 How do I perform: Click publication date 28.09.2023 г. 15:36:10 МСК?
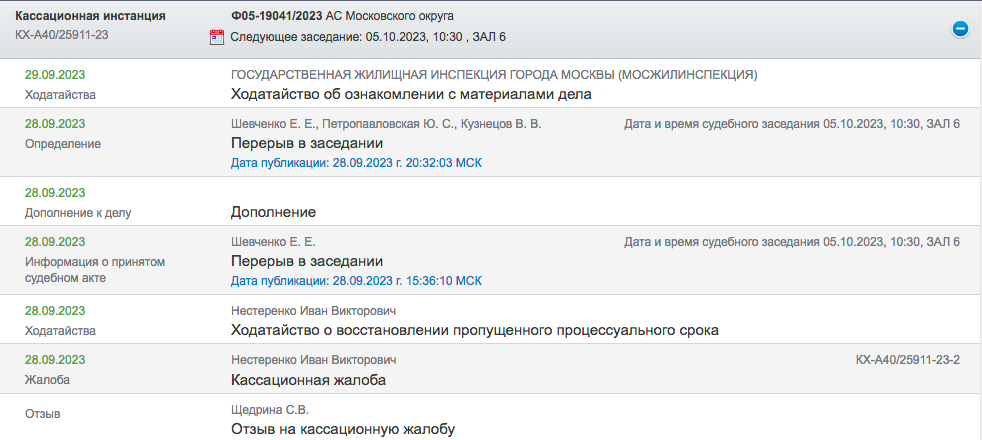(x=356, y=280)
